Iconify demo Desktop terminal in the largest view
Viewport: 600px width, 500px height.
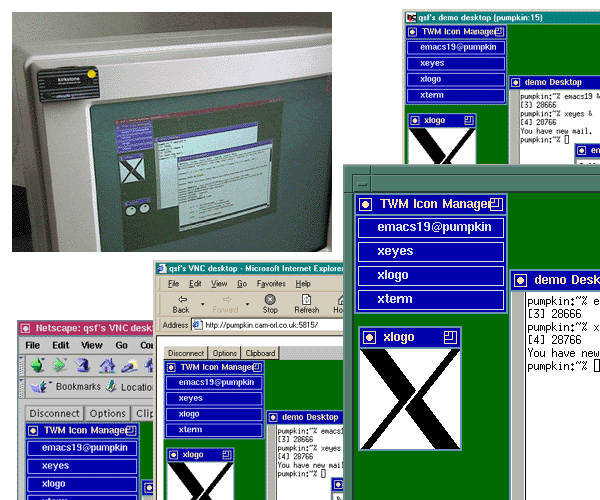pos(520,280)
